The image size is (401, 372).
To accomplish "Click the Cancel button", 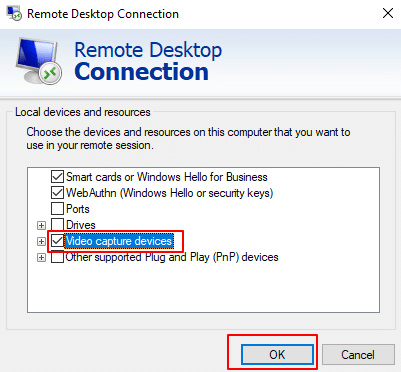I will (x=358, y=355).
